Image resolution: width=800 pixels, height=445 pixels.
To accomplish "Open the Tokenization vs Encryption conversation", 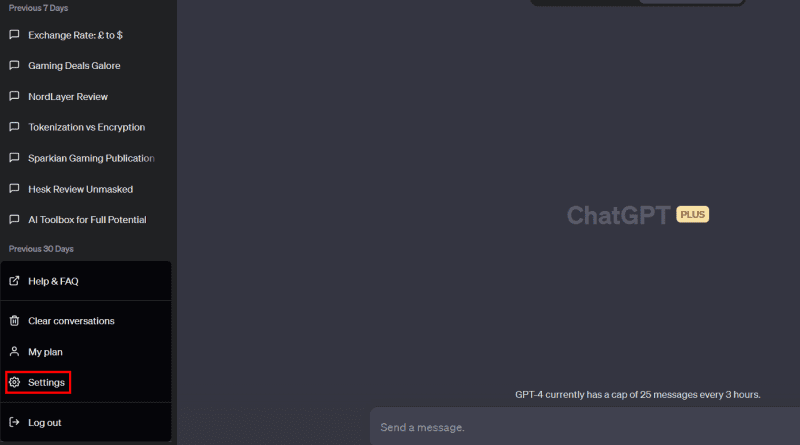I will click(86, 127).
